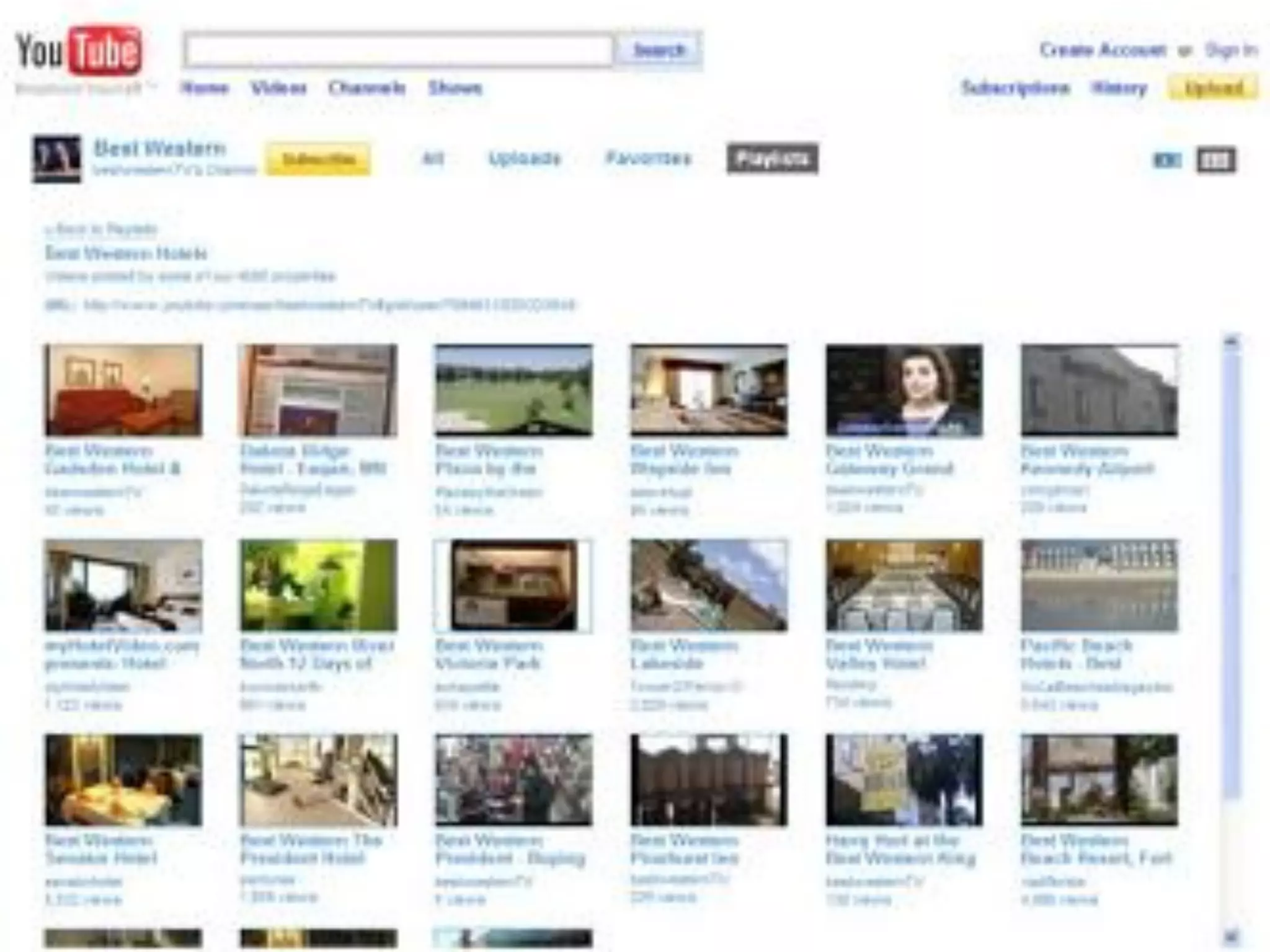The height and width of the screenshot is (952, 1270).
Task: Click the yellow Upload button
Action: [x=1213, y=88]
